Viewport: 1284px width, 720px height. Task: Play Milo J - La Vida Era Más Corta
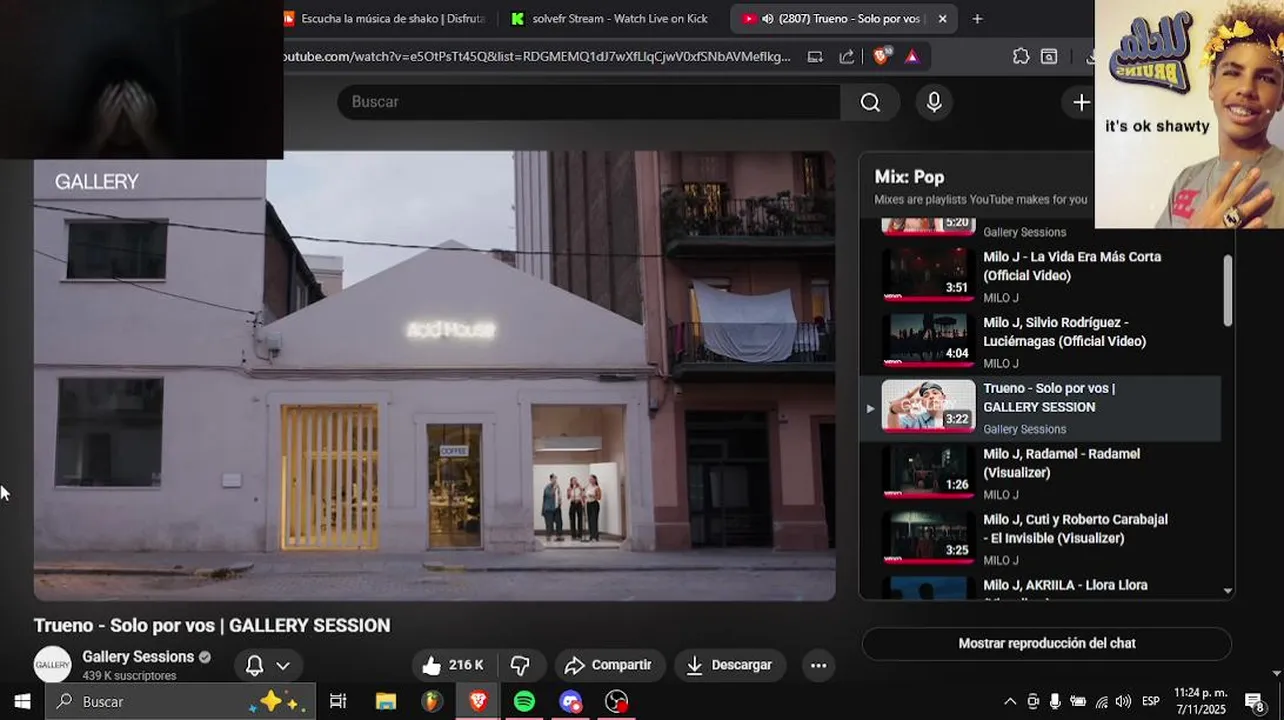[1072, 266]
